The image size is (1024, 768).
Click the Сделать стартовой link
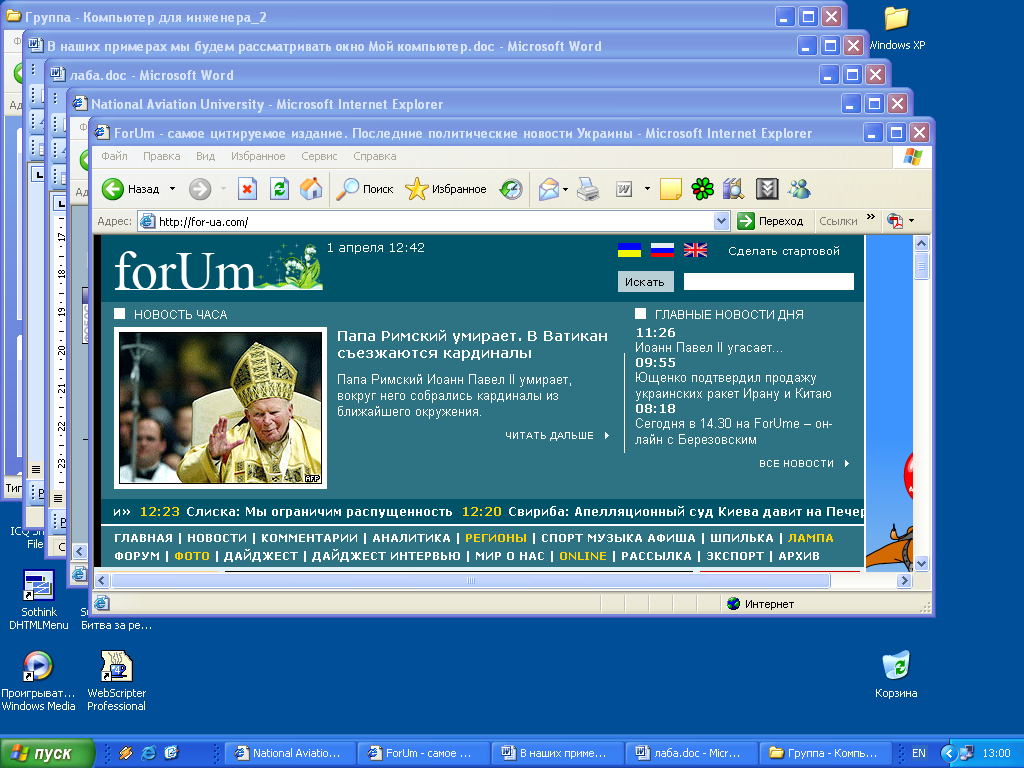tap(784, 251)
